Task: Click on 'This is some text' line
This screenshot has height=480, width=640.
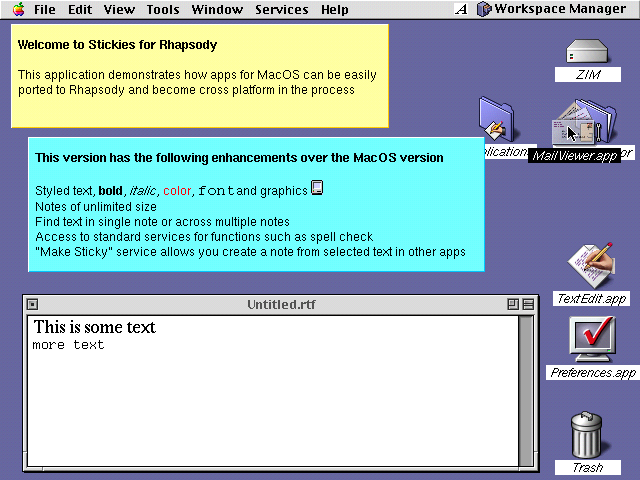Action: [94, 327]
